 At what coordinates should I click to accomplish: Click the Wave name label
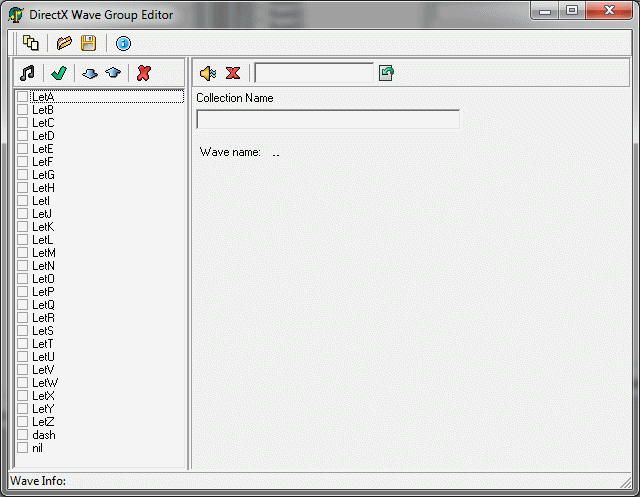coord(230,152)
